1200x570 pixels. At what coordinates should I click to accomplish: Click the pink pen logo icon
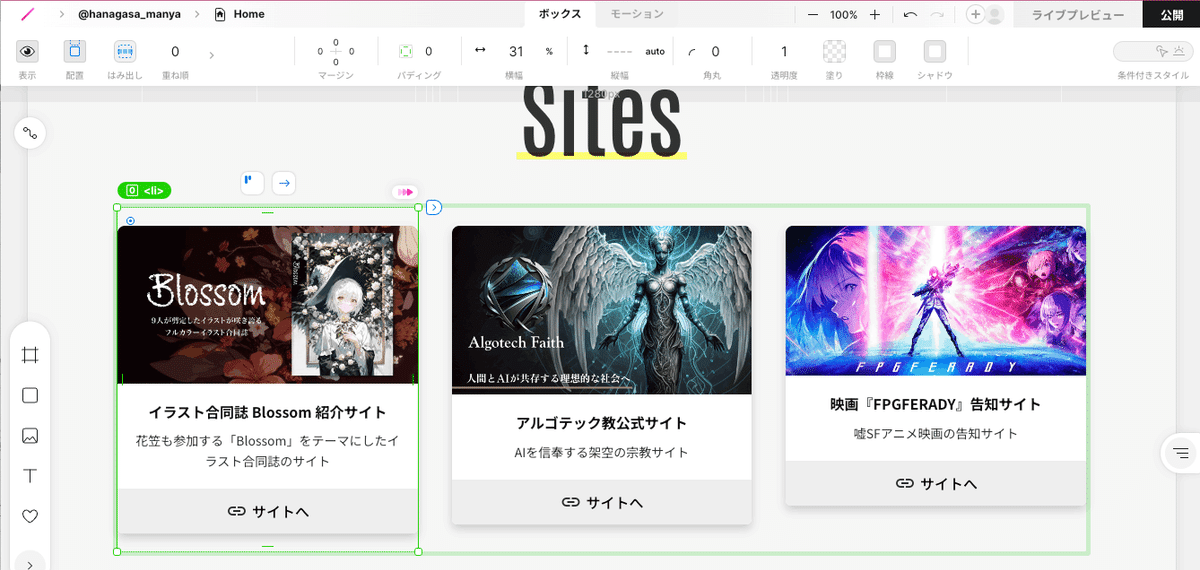pos(28,15)
